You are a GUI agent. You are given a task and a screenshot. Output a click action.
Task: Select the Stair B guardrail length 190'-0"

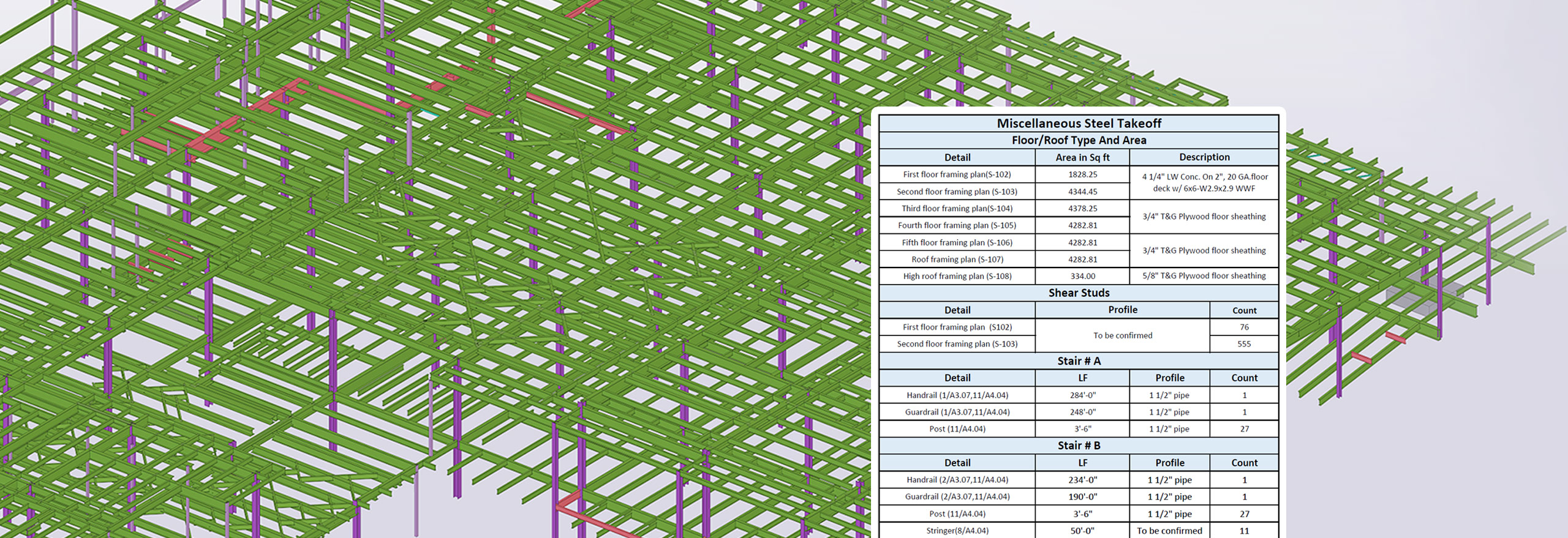[x=1082, y=497]
